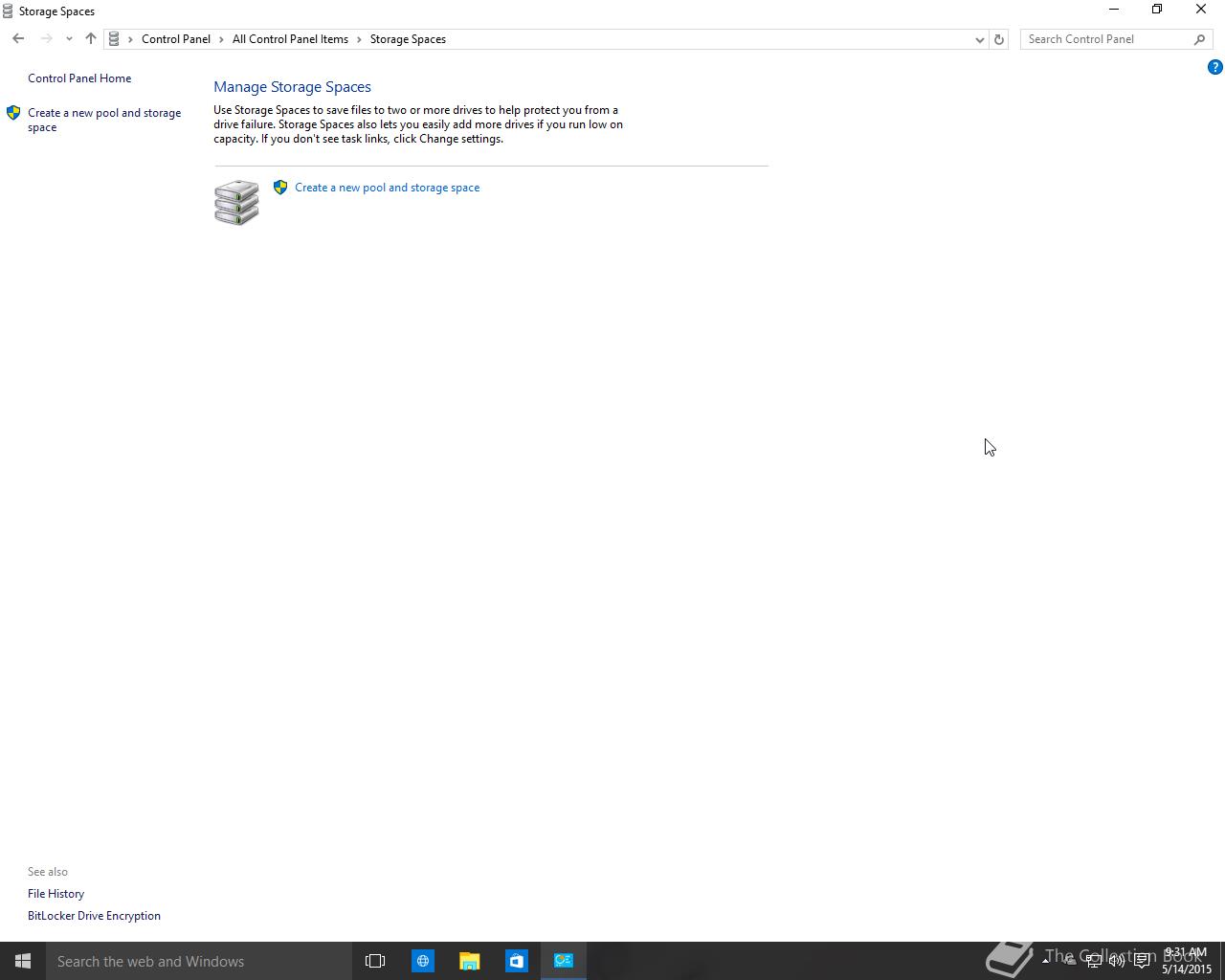Click main Create a new pool and storage space
This screenshot has width=1225, height=980.
pos(388,188)
